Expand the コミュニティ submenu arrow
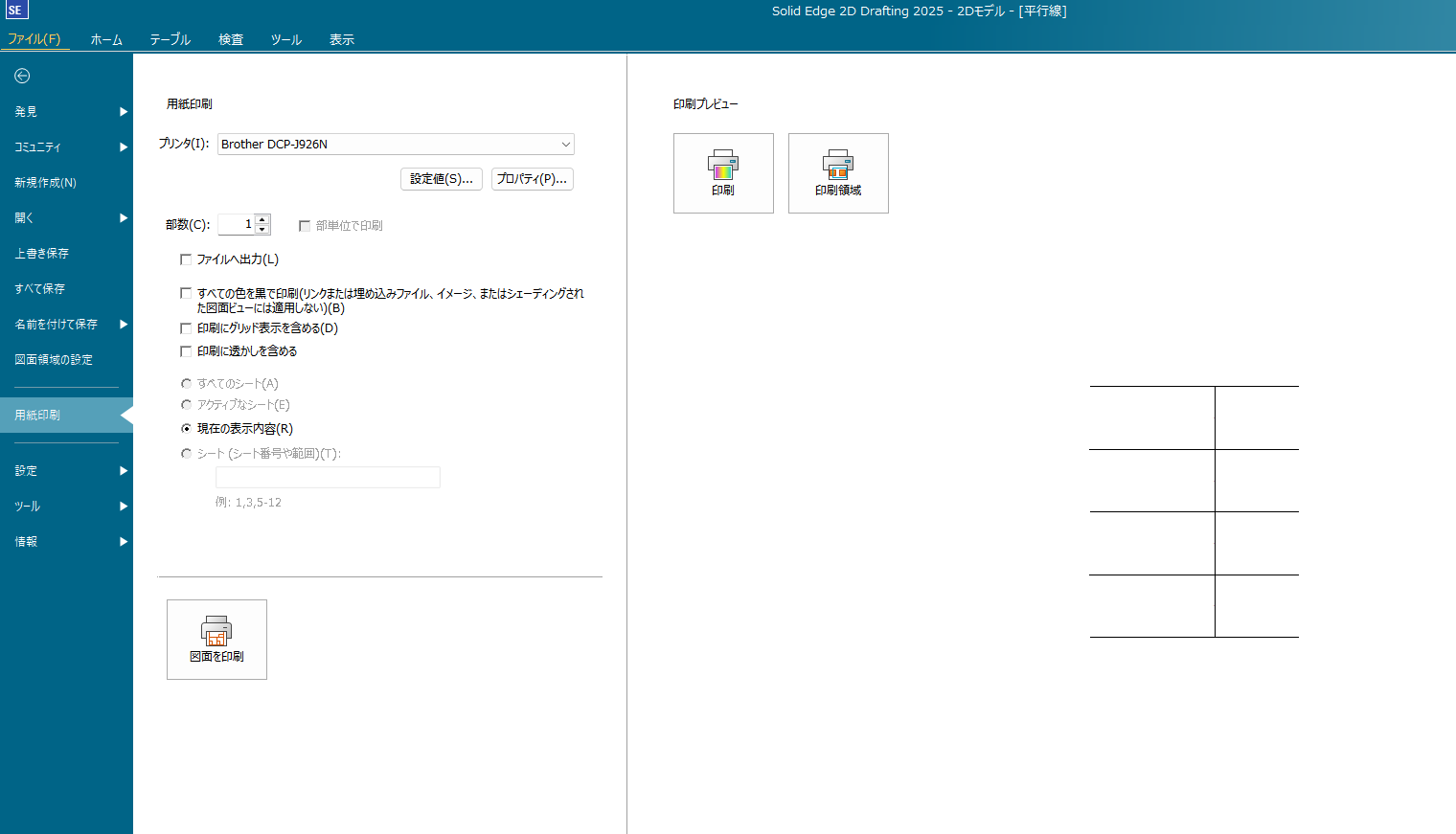Image resolution: width=1456 pixels, height=834 pixels. [124, 147]
